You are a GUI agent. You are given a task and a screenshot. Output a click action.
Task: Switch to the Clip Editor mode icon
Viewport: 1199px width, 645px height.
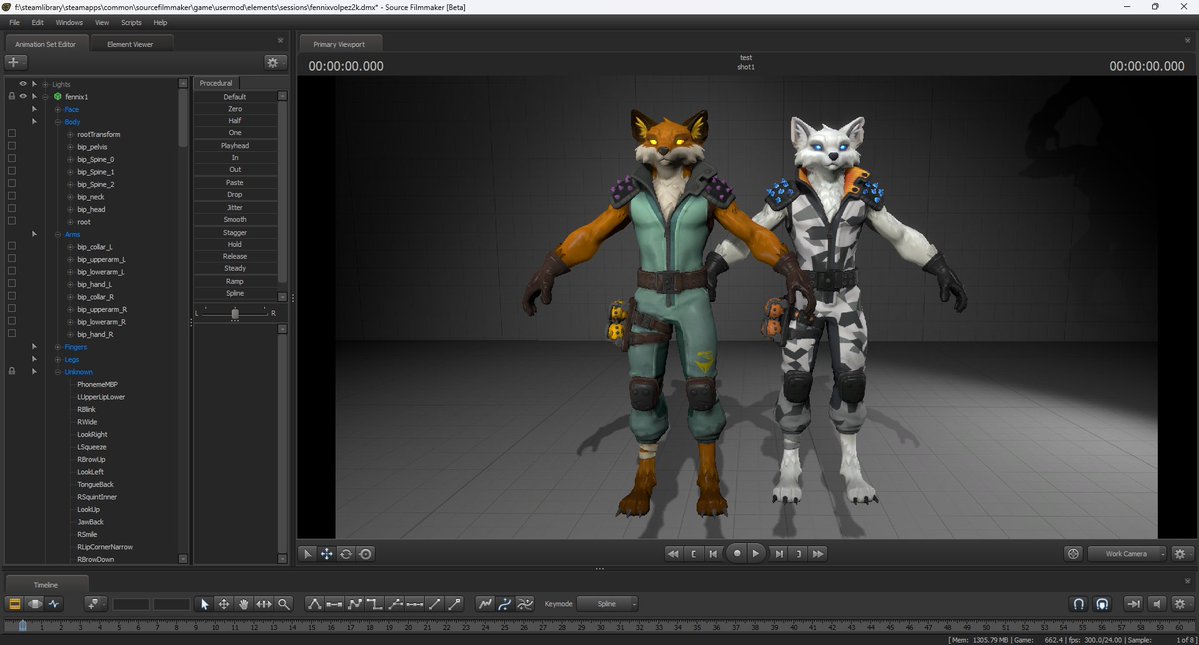[x=14, y=604]
